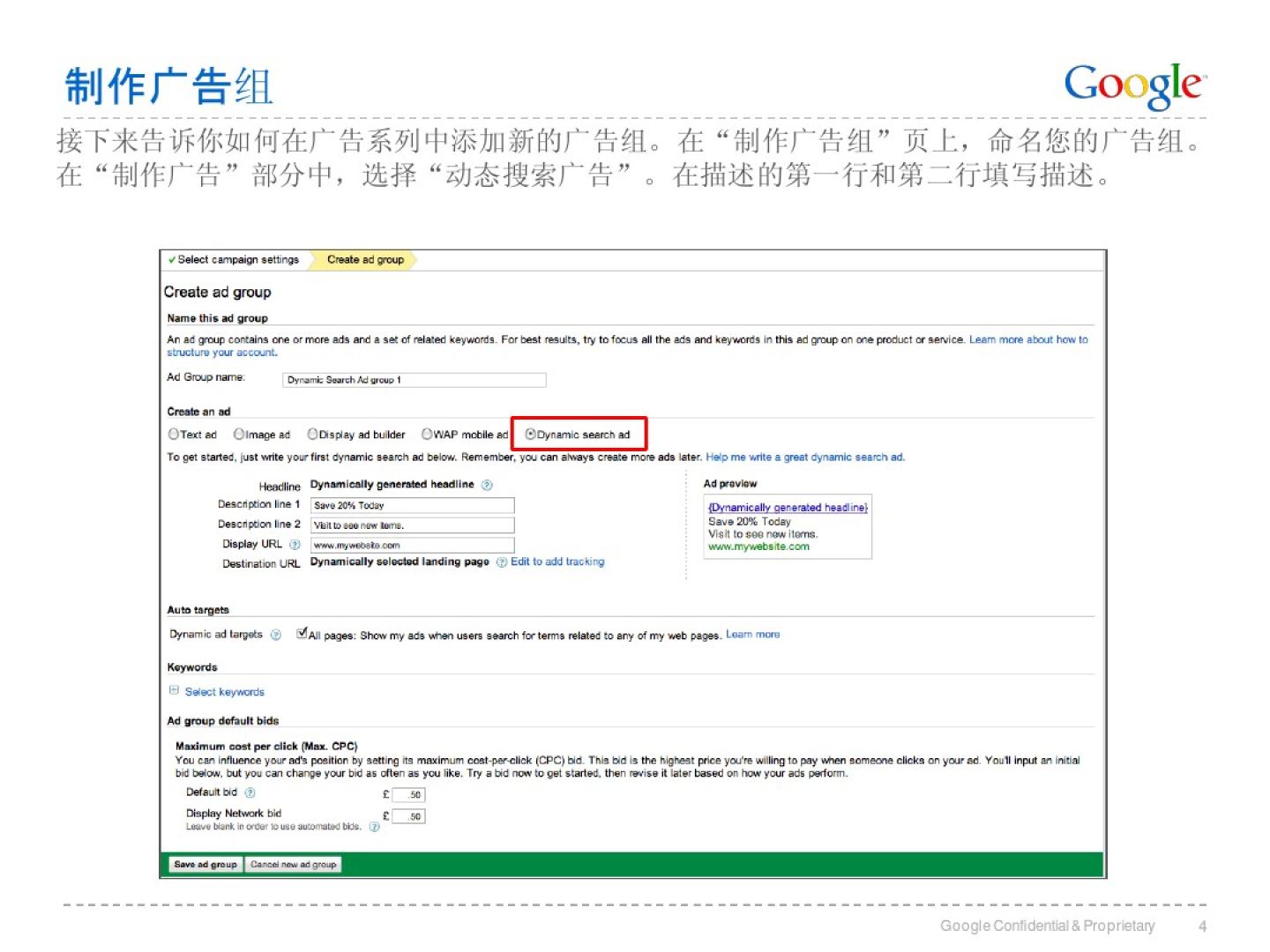
Task: Click help icon beside Display URL
Action: pos(295,545)
